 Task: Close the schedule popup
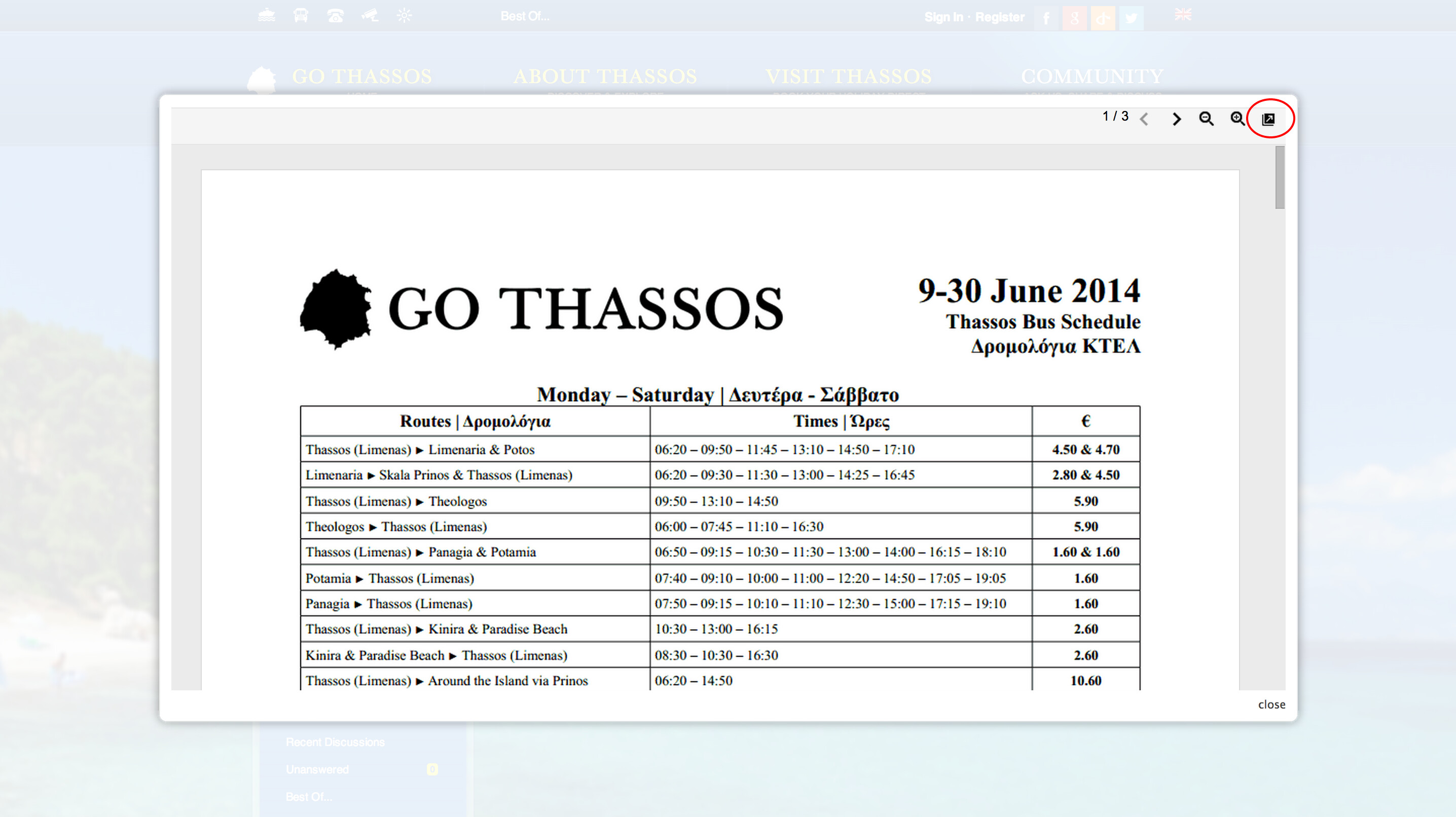[x=1271, y=704]
